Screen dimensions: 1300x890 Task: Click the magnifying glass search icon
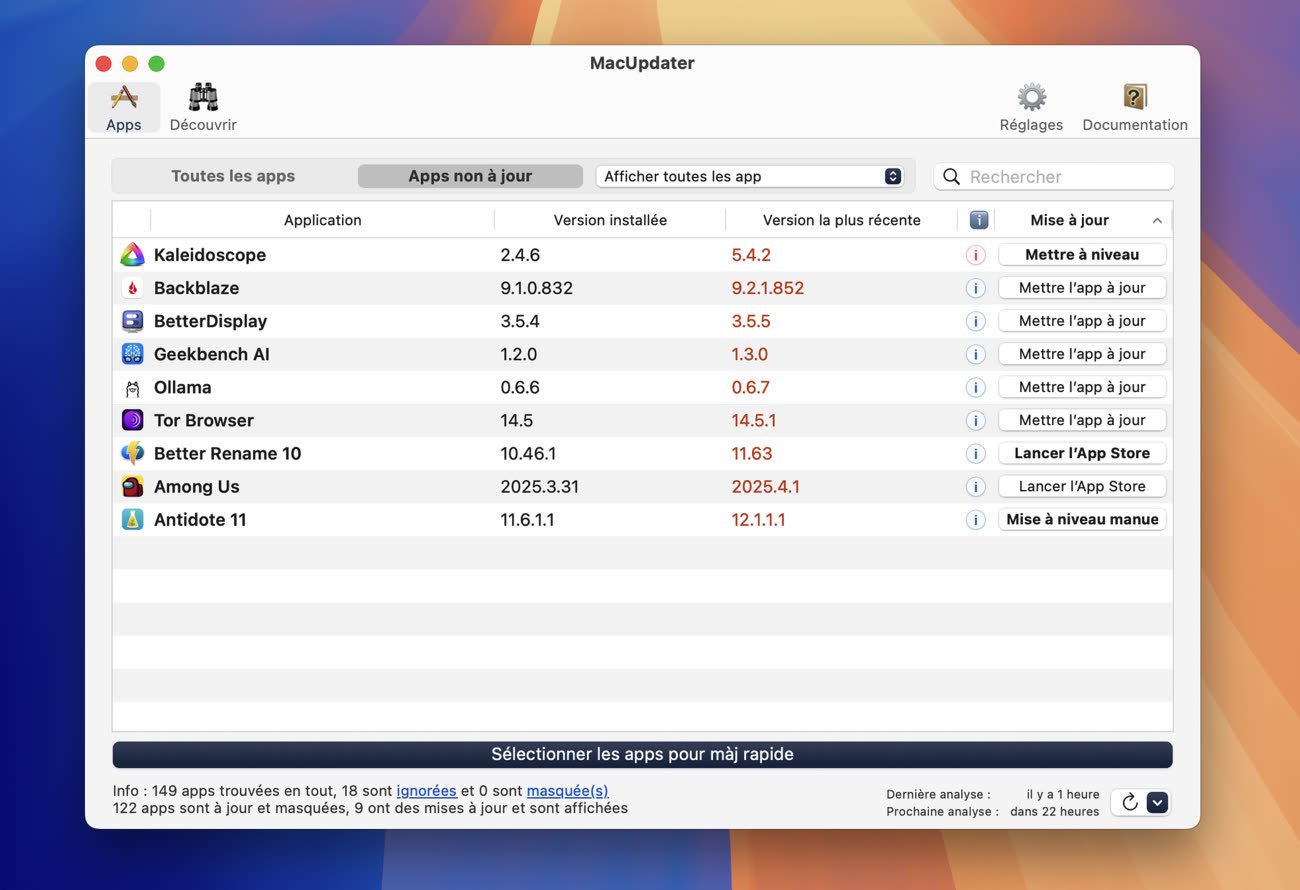click(951, 177)
